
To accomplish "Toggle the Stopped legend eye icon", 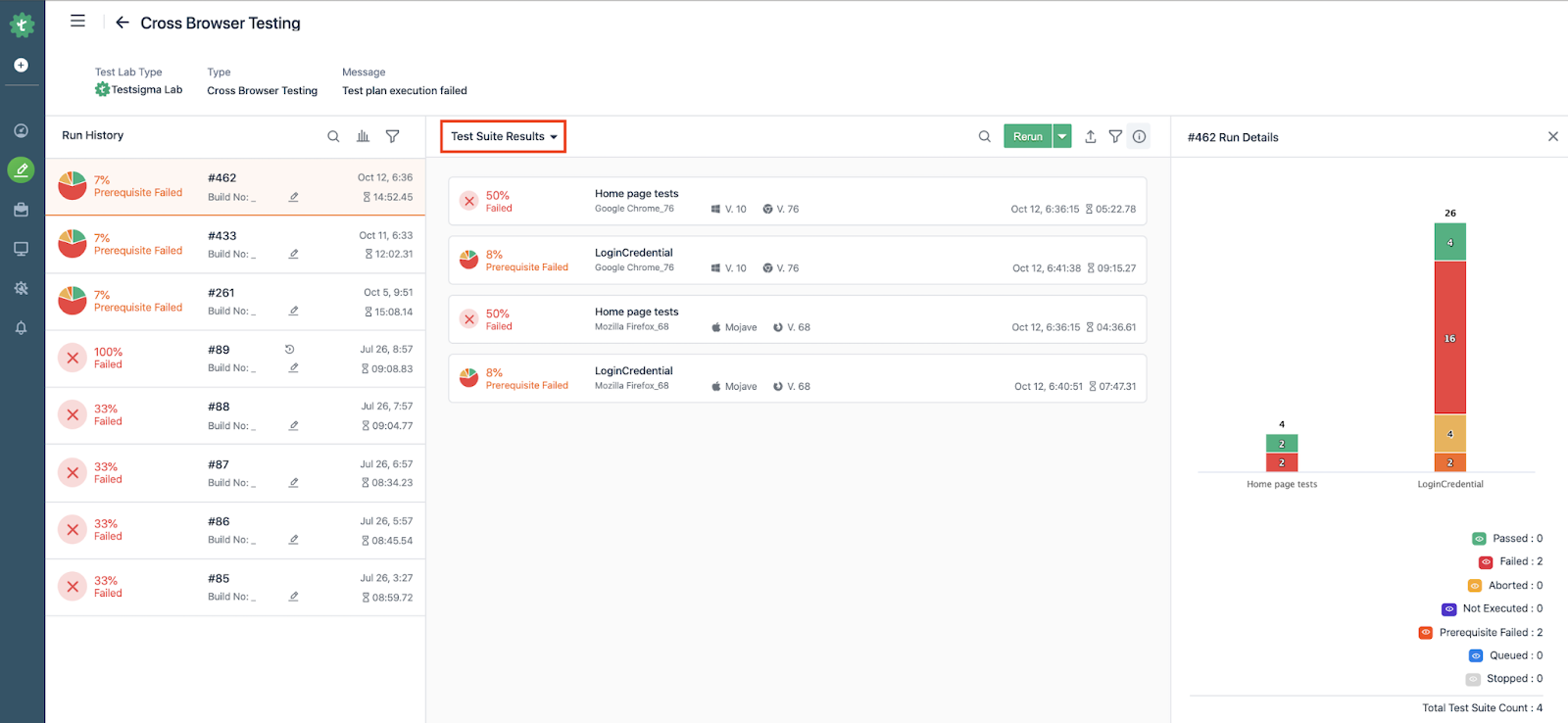I will pyautogui.click(x=1473, y=679).
